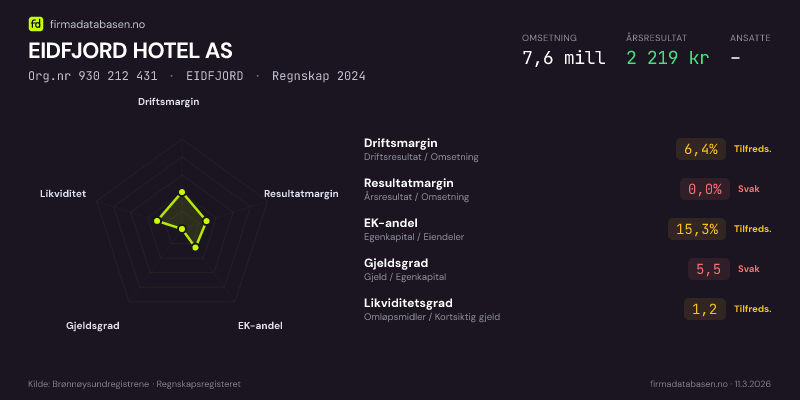Image resolution: width=800 pixels, height=400 pixels.
Task: Click the Driftsmargin label above the radar chart
Action: tap(168, 101)
